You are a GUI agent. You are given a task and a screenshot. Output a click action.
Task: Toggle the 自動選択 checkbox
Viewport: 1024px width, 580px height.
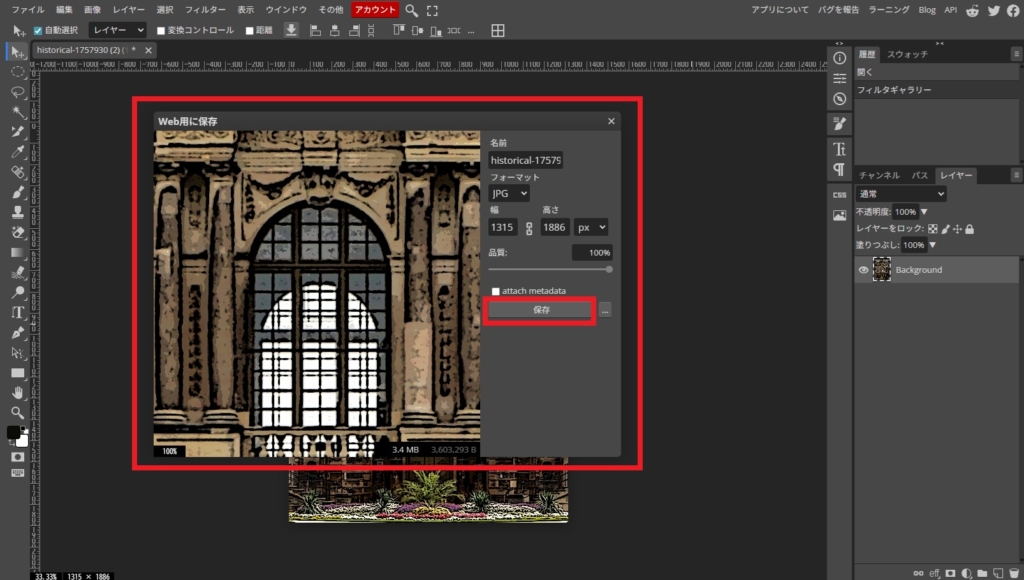click(39, 30)
